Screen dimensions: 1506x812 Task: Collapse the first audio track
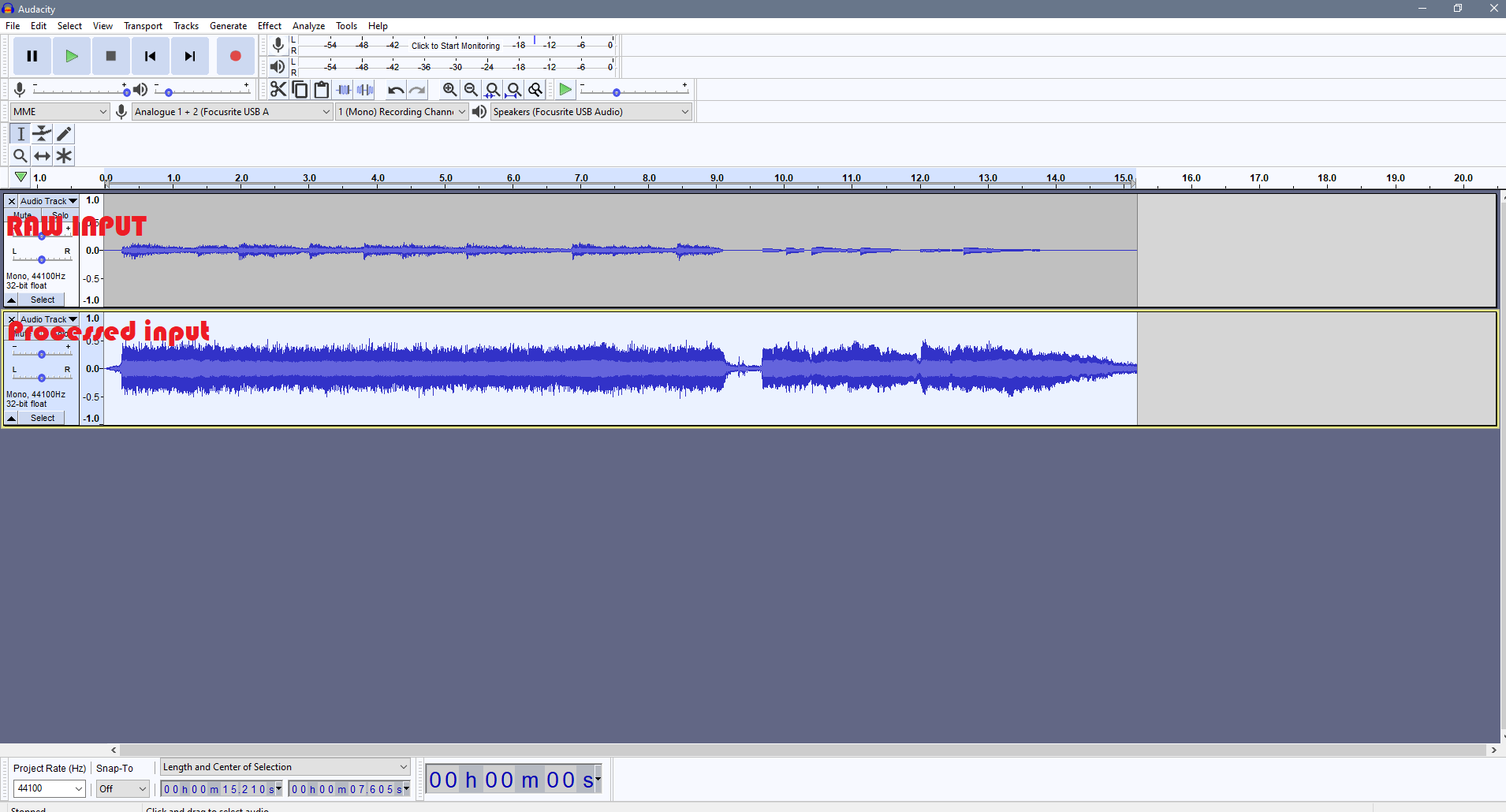pos(12,300)
